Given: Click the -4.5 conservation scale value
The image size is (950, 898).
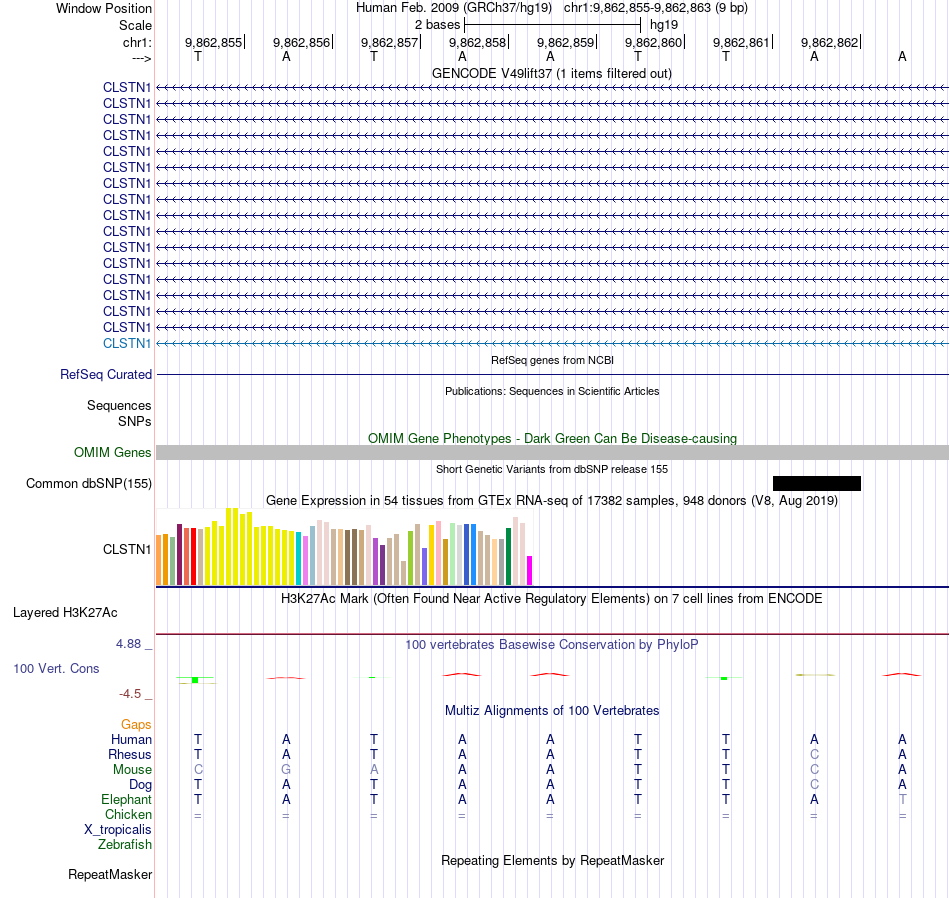Looking at the screenshot, I should (130, 694).
